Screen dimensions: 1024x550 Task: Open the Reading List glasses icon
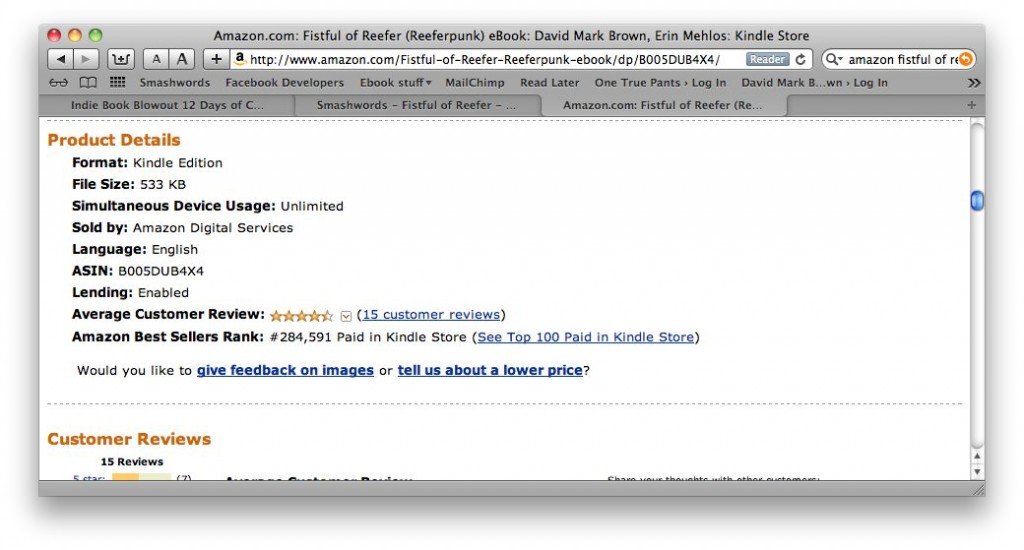[58, 83]
